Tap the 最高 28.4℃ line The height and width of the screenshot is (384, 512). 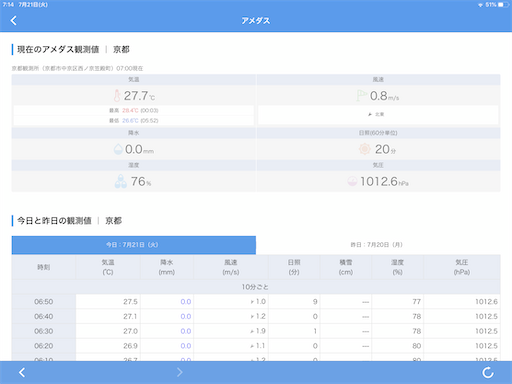[x=134, y=110]
